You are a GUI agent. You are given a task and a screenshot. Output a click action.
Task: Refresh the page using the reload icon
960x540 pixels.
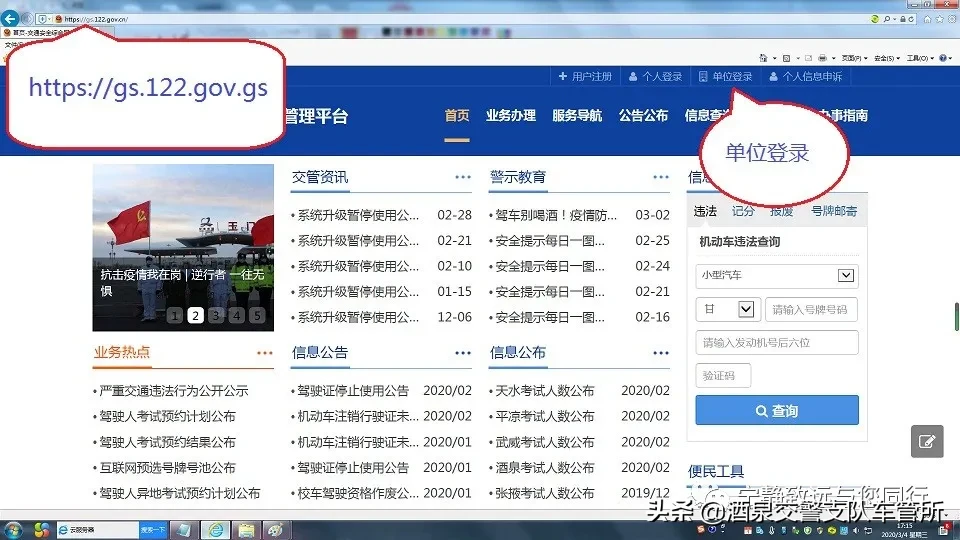[x=911, y=19]
